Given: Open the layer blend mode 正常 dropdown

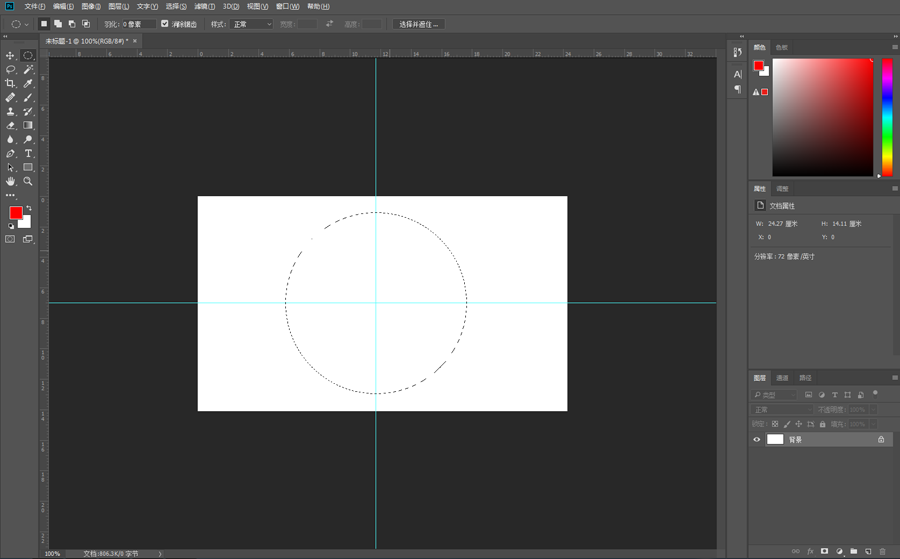Looking at the screenshot, I should (x=782, y=409).
